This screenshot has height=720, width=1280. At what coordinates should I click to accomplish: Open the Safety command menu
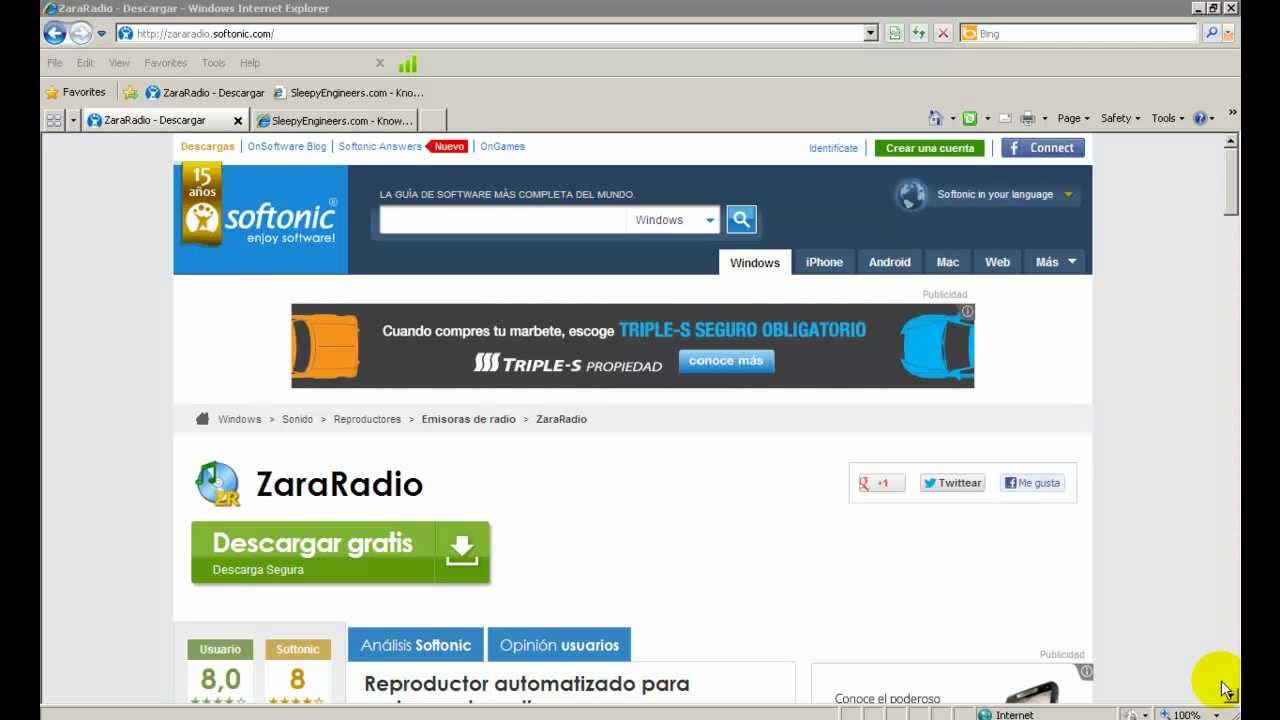point(1120,118)
